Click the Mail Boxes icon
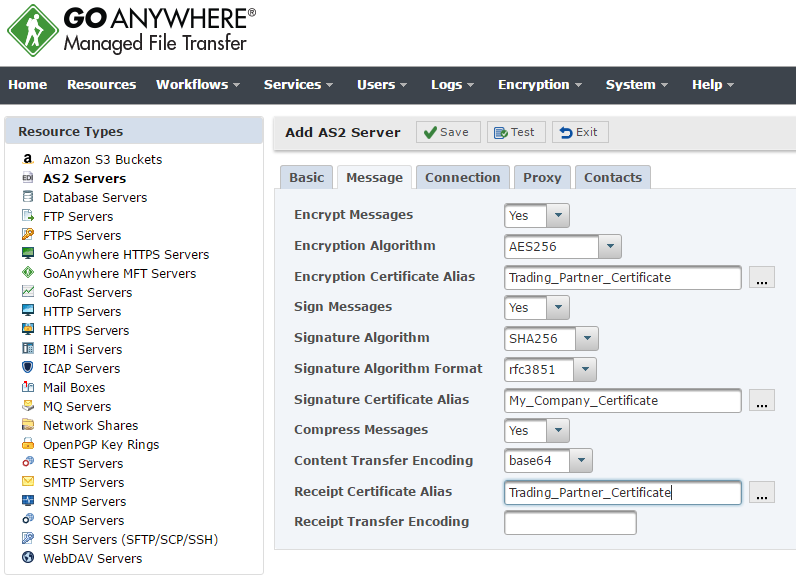Viewport: 796px width, 582px height. (x=28, y=387)
